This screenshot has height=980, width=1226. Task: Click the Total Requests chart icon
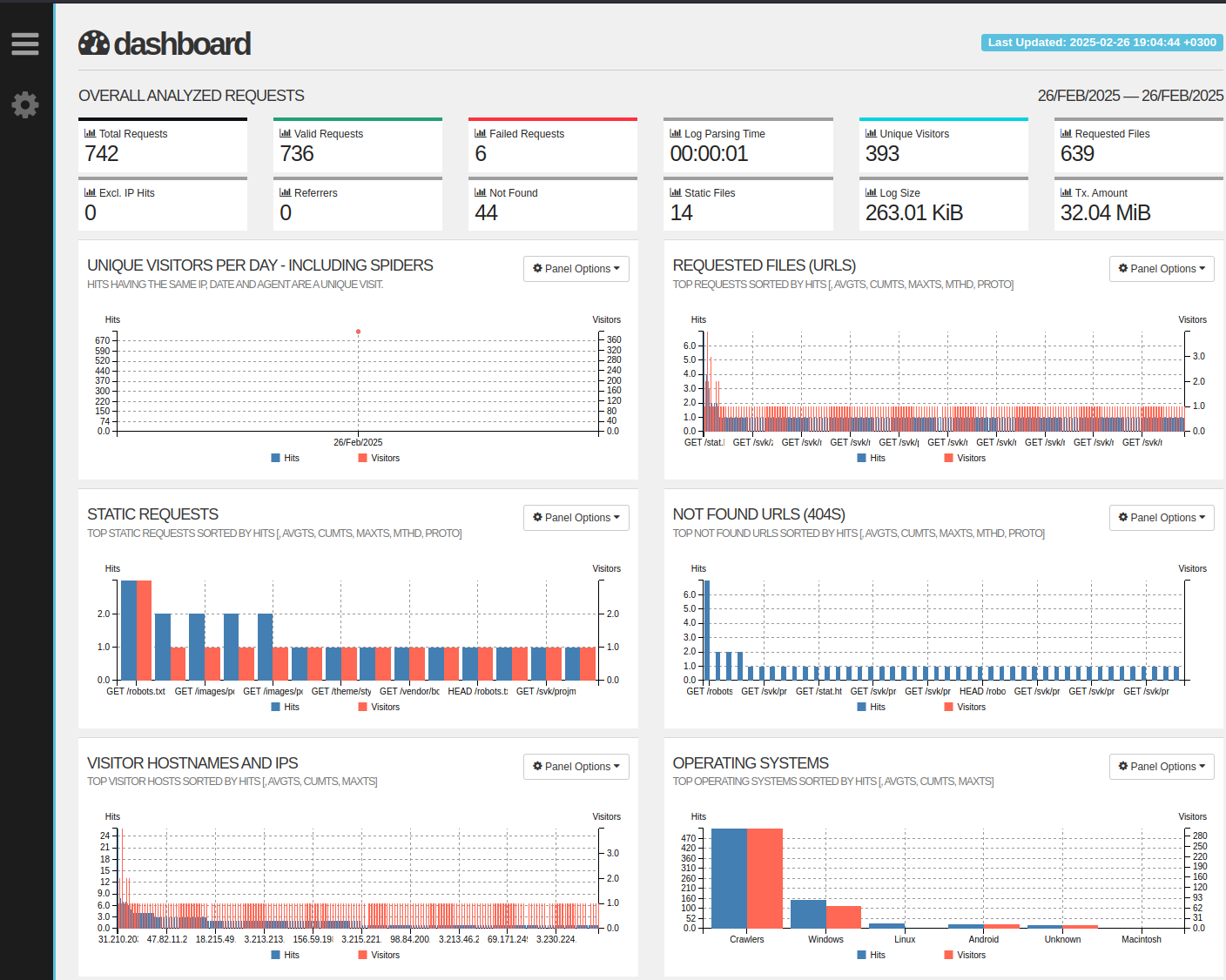[x=90, y=133]
